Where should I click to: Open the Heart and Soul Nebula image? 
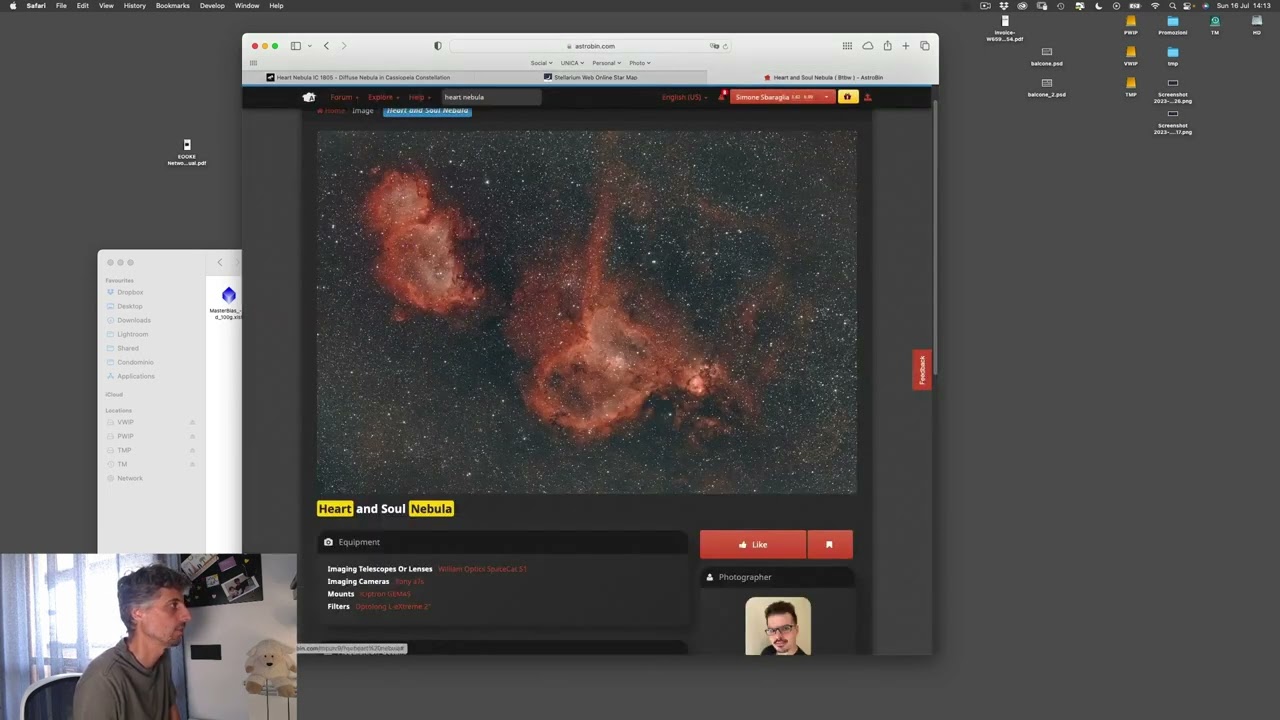click(x=587, y=312)
